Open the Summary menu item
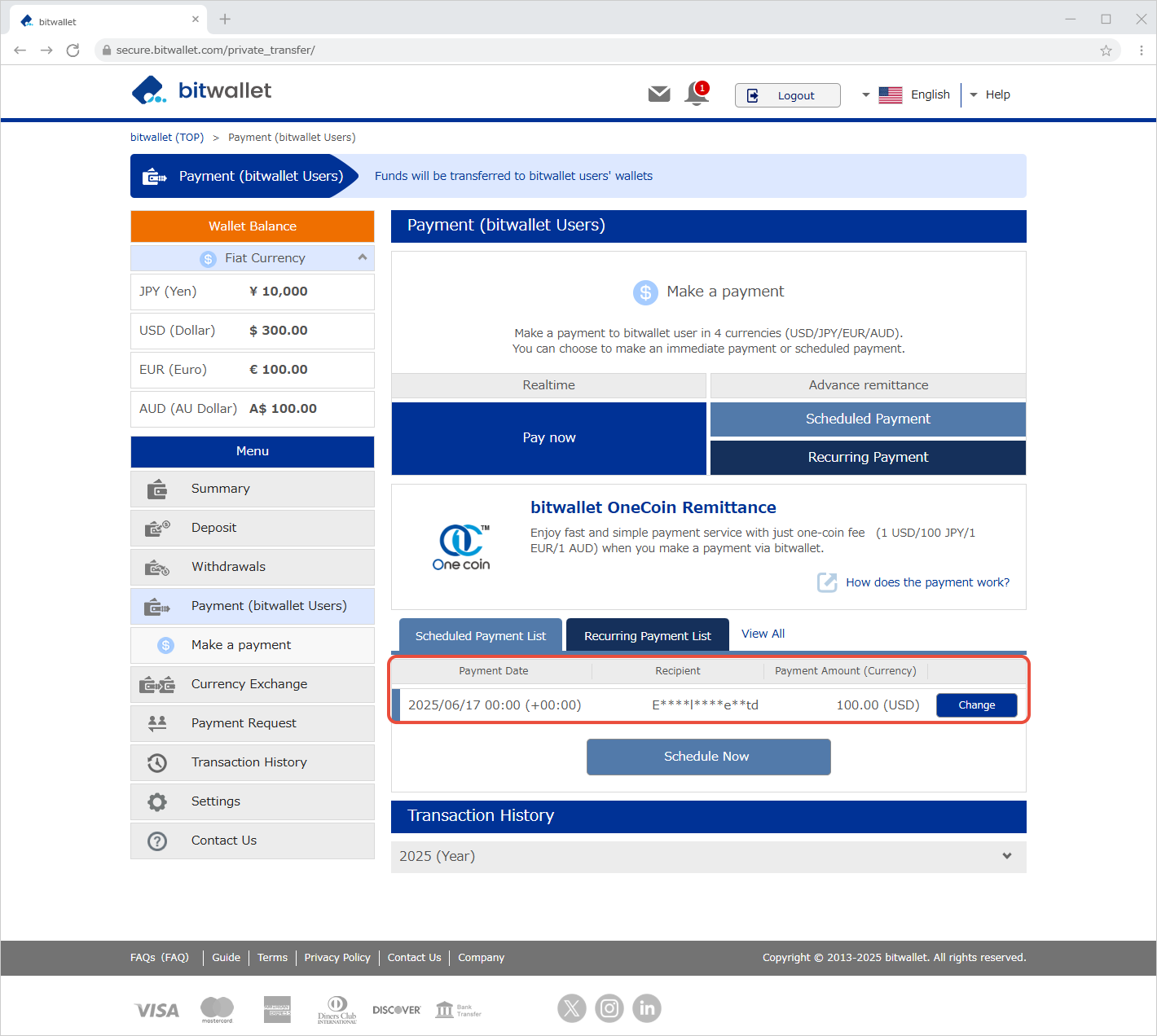The image size is (1157, 1036). (x=253, y=489)
